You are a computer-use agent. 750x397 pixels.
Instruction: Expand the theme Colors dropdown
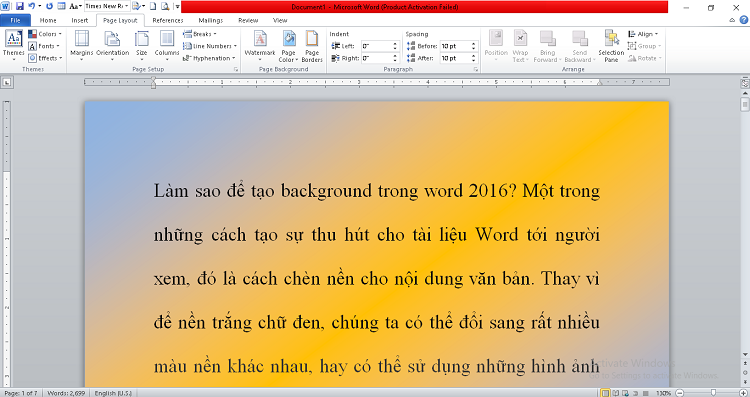click(x=45, y=34)
